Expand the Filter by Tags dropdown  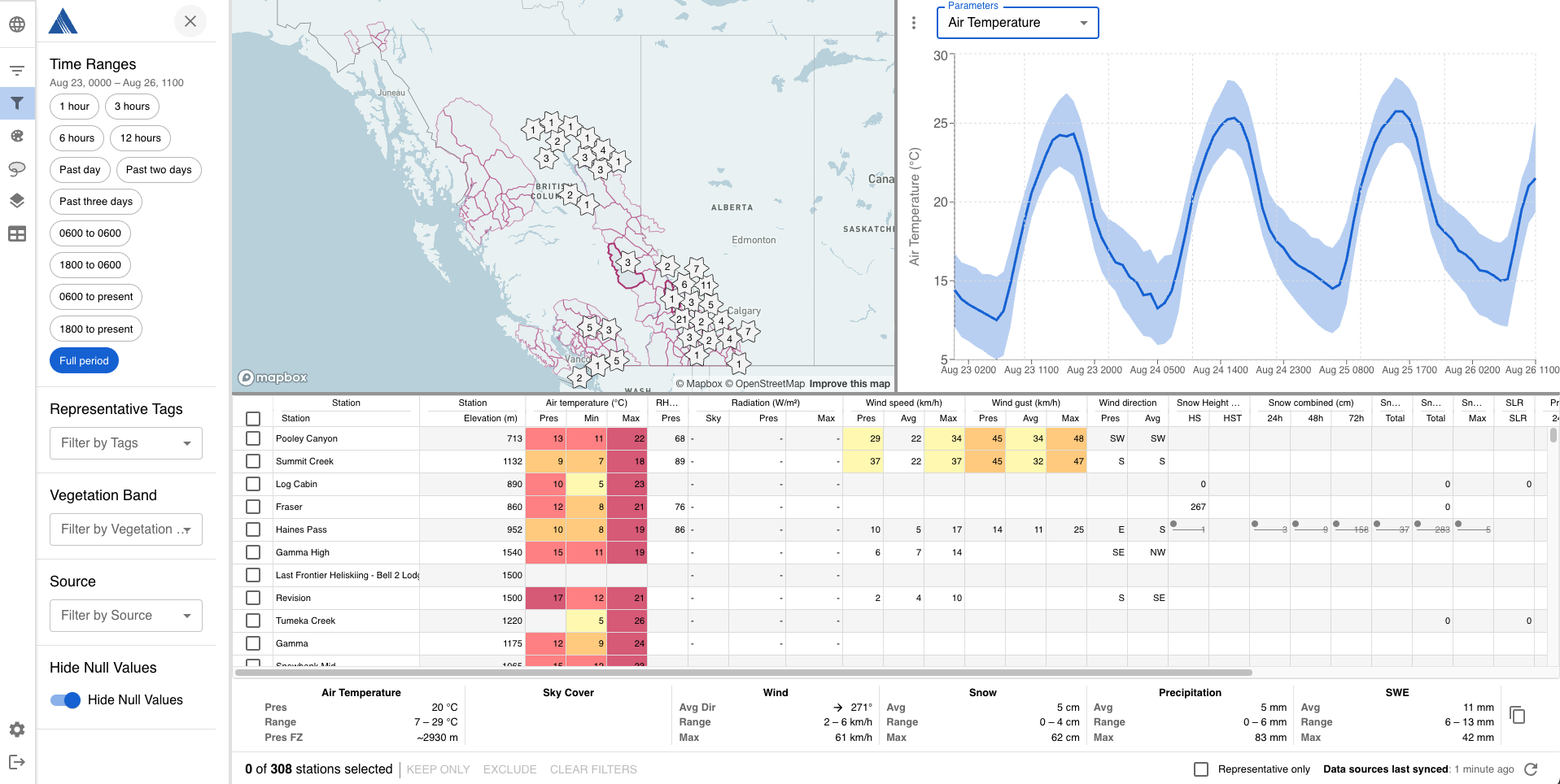click(x=125, y=443)
